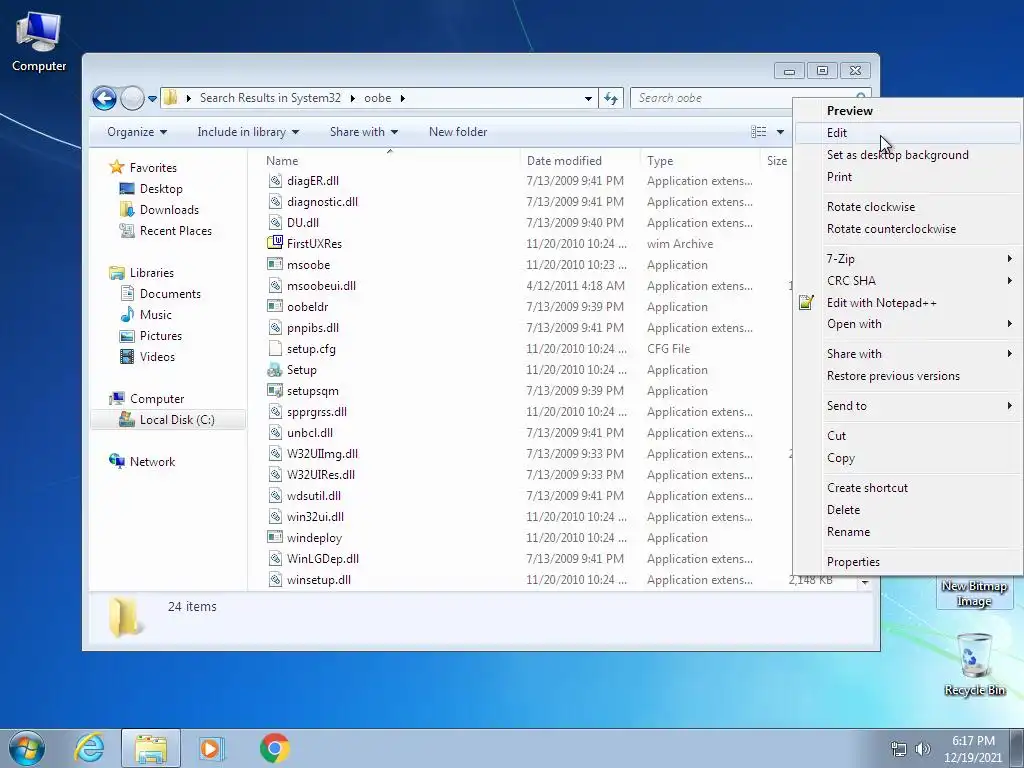Viewport: 1024px width, 768px height.
Task: Click the Change your view icon
Action: (x=758, y=132)
